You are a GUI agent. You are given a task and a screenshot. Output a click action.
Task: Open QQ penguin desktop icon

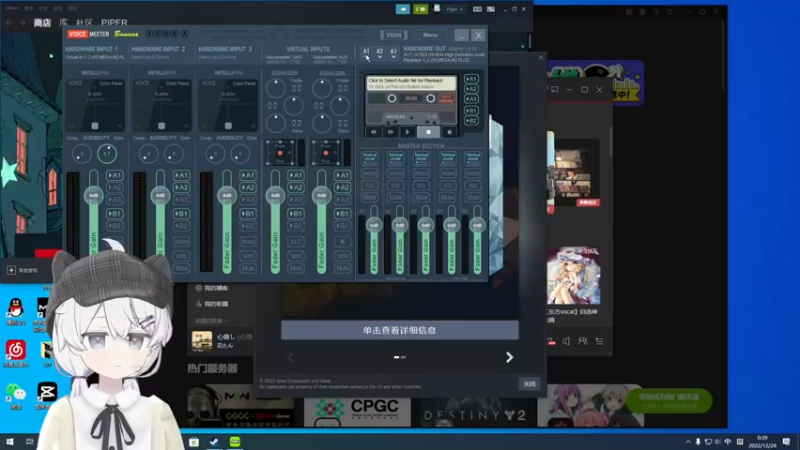(x=16, y=312)
